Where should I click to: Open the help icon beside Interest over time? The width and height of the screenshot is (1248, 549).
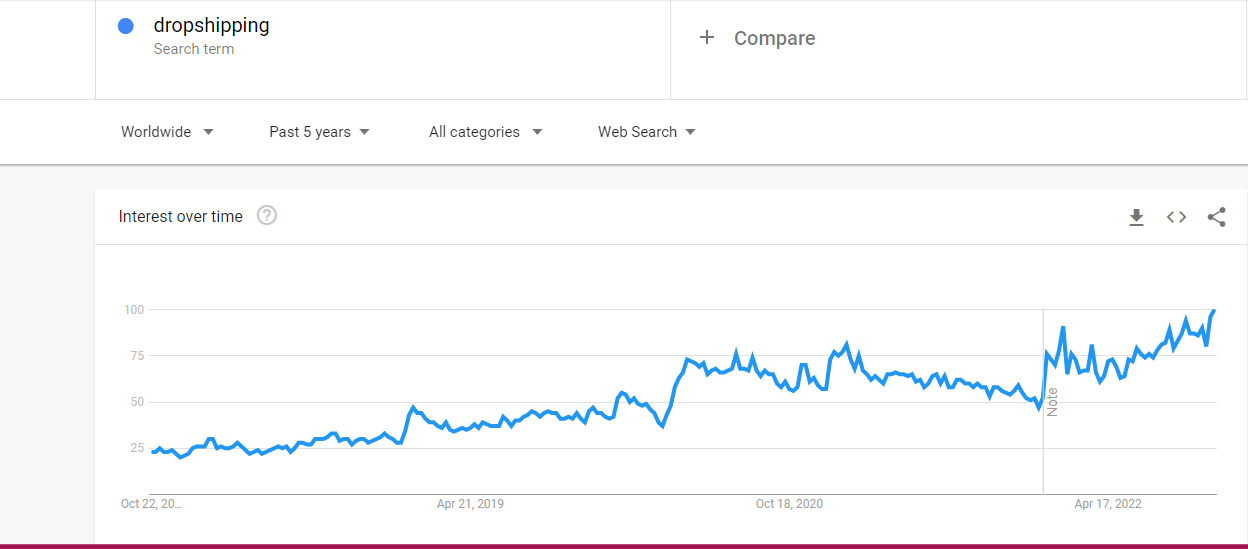click(266, 215)
